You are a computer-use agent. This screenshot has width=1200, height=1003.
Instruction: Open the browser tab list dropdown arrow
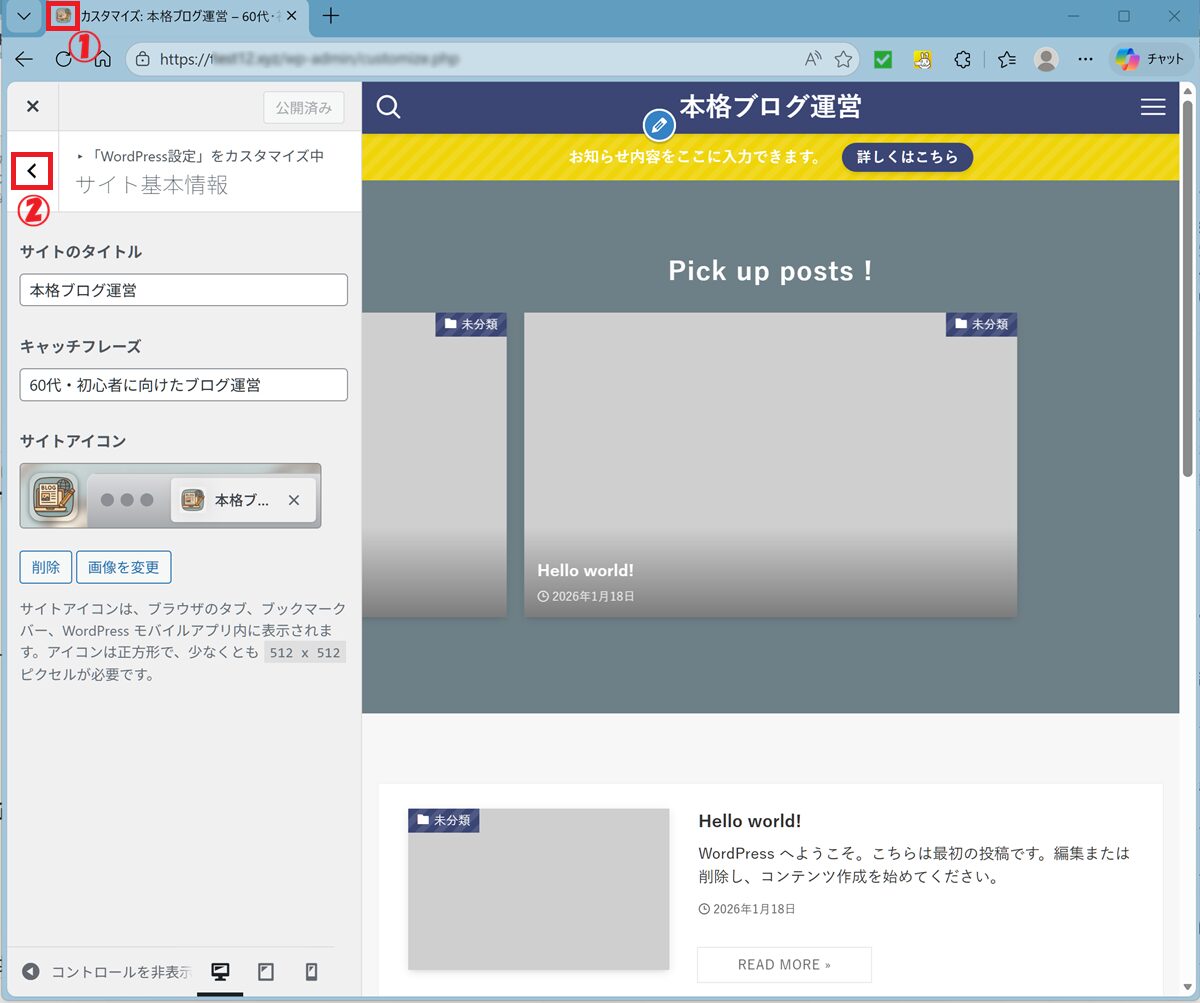click(x=24, y=17)
